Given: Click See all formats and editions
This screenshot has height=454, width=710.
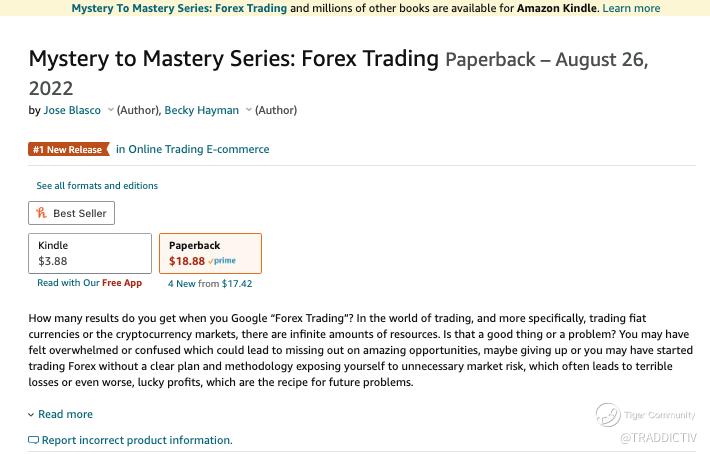Looking at the screenshot, I should tap(97, 185).
